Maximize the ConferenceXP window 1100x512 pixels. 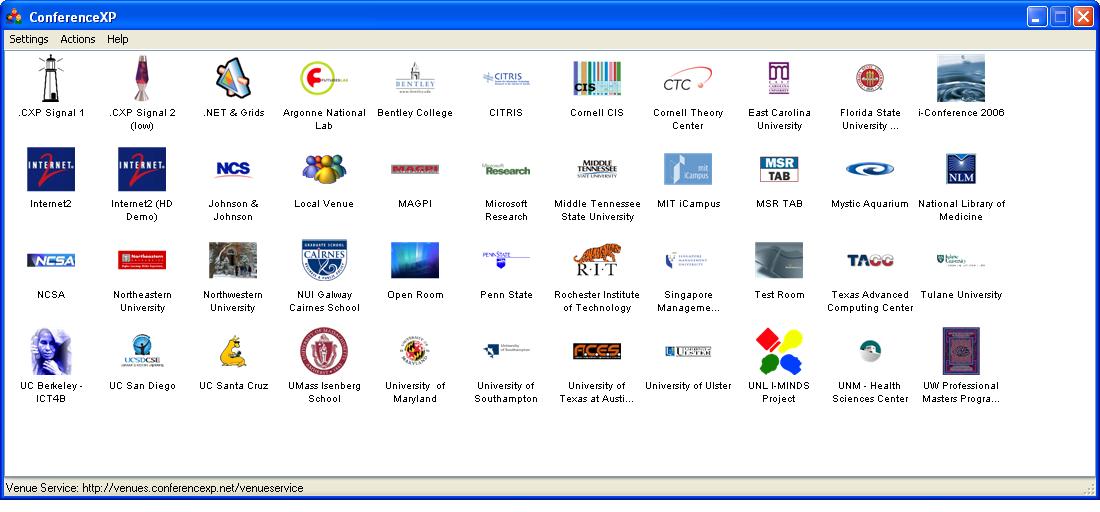tap(1060, 16)
